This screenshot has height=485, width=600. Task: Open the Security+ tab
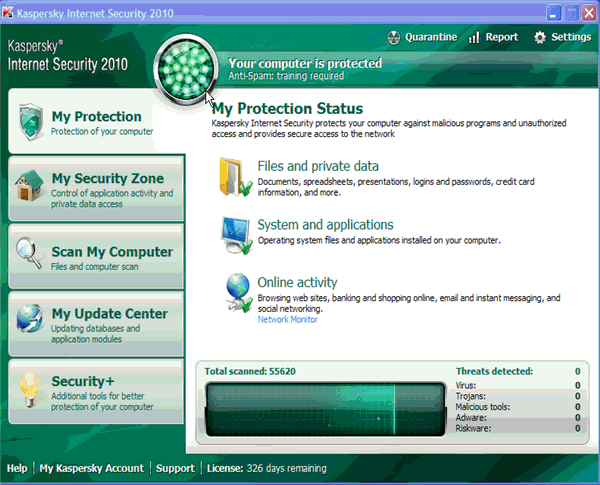pyautogui.click(x=96, y=392)
